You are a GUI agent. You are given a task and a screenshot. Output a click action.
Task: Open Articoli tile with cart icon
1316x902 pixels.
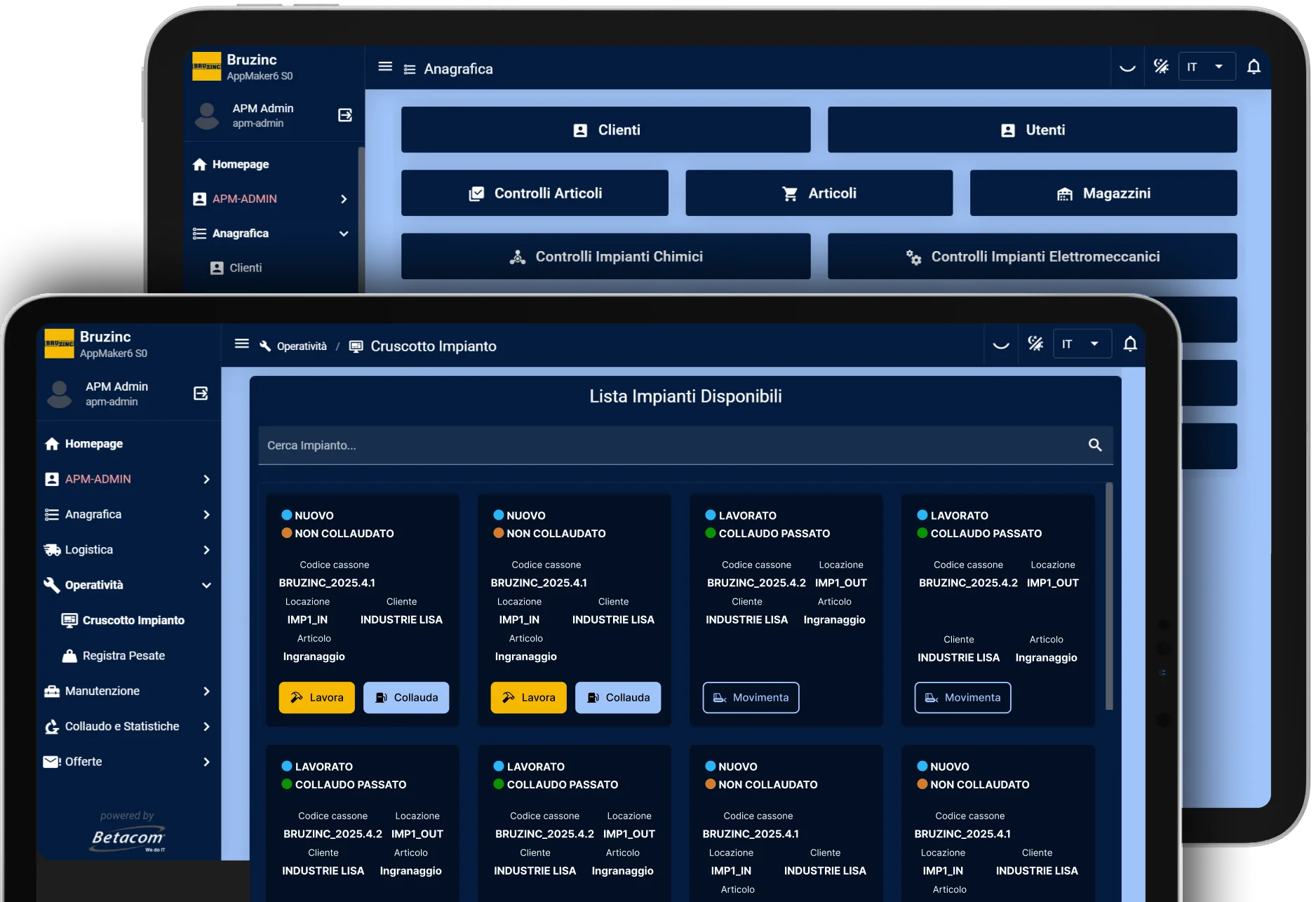tap(819, 193)
